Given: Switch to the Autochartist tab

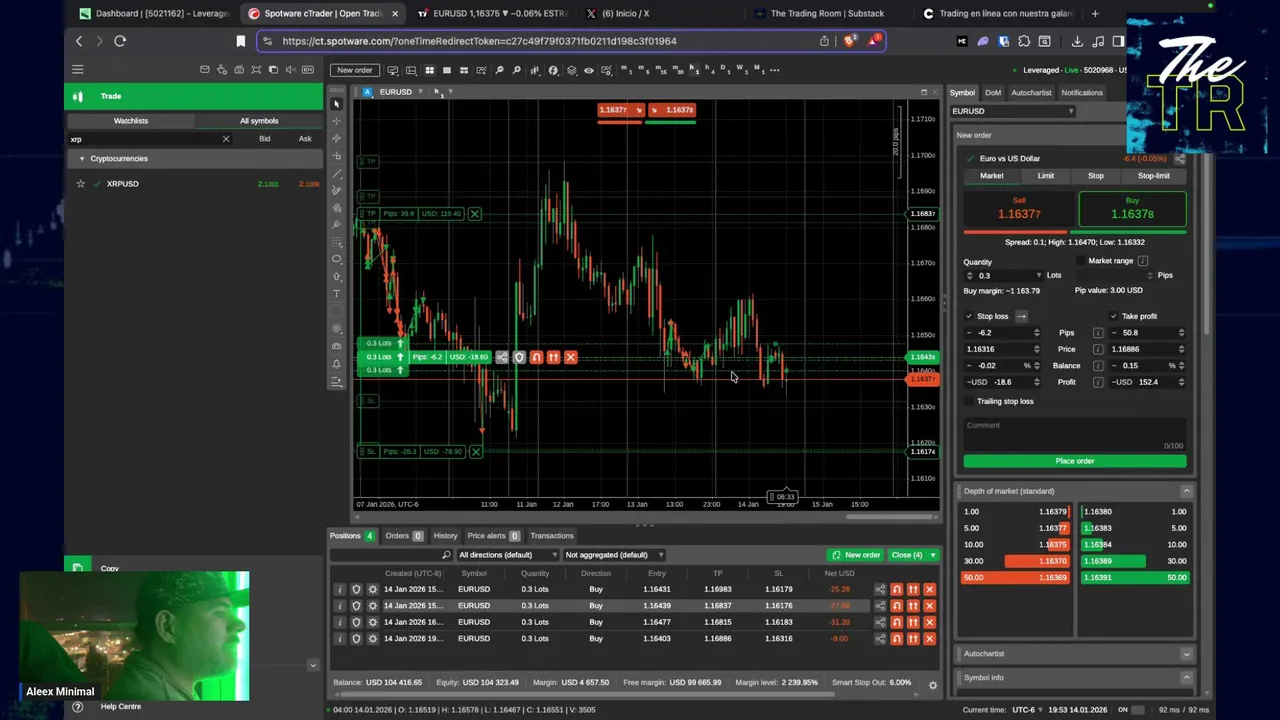Looking at the screenshot, I should [x=1031, y=92].
